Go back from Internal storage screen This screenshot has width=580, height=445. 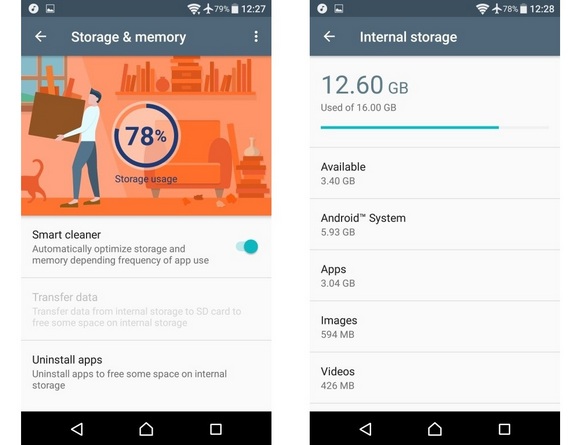pyautogui.click(x=329, y=37)
